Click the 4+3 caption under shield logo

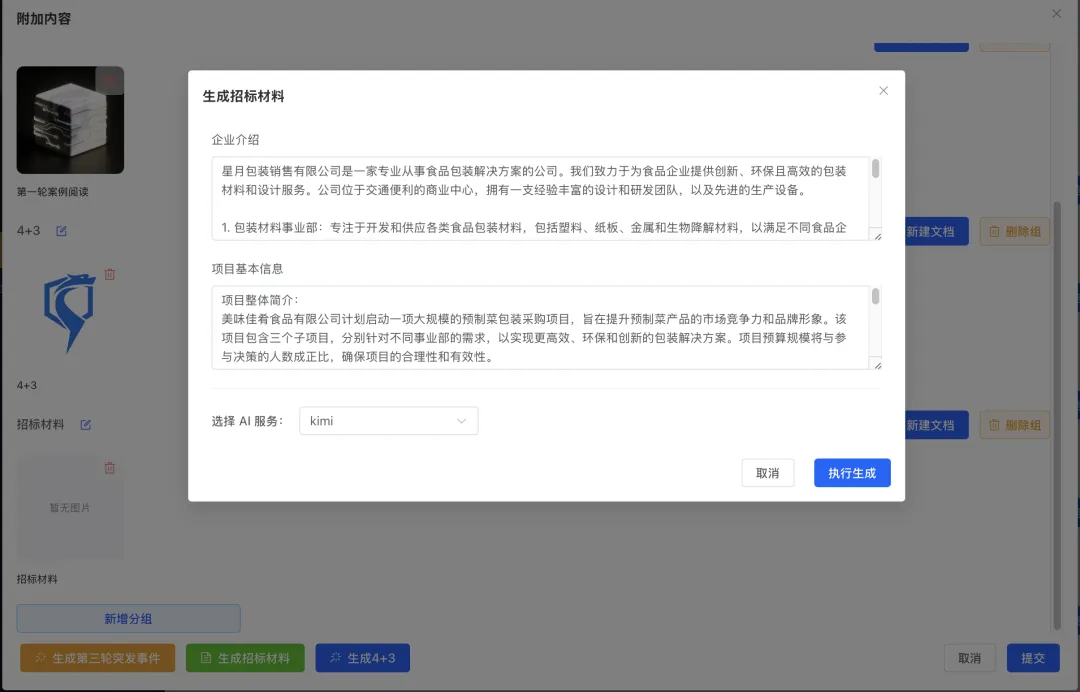27,385
